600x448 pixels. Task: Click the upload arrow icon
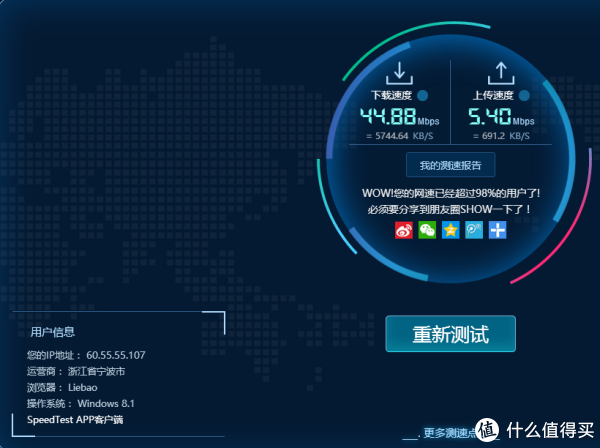501,73
